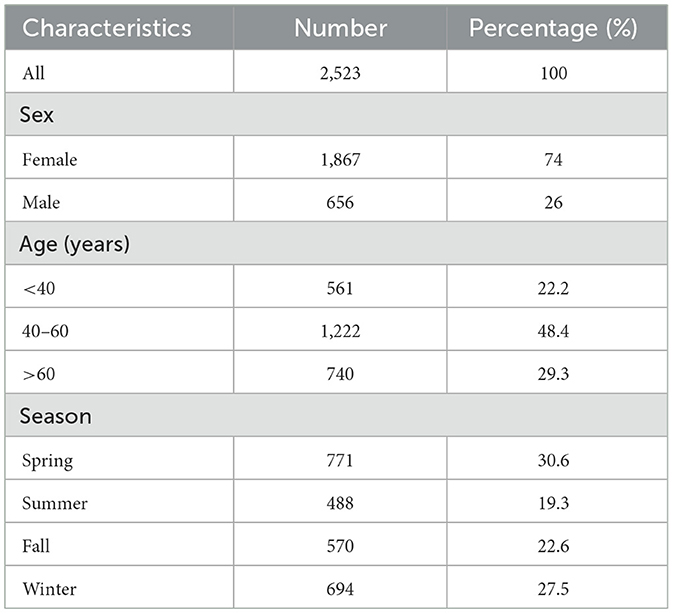Select the Winter row label
Image resolution: width=673 pixels, height=614 pixels.
(47, 588)
